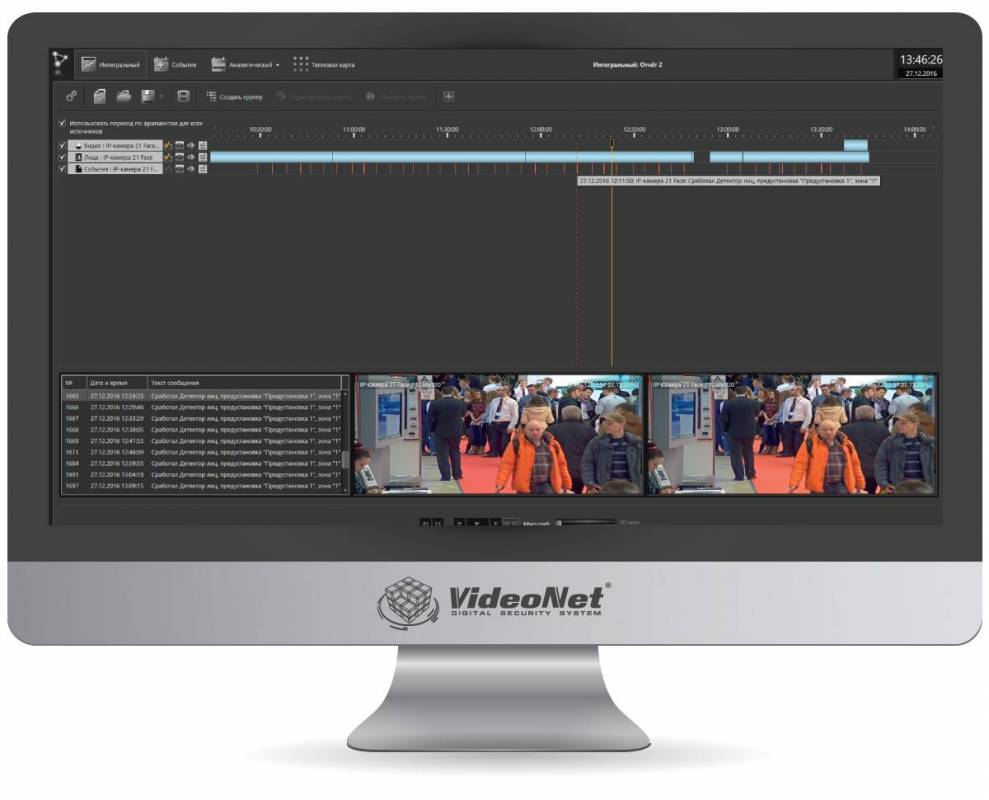
Task: Click the play button below the previews
Action: click(x=477, y=523)
